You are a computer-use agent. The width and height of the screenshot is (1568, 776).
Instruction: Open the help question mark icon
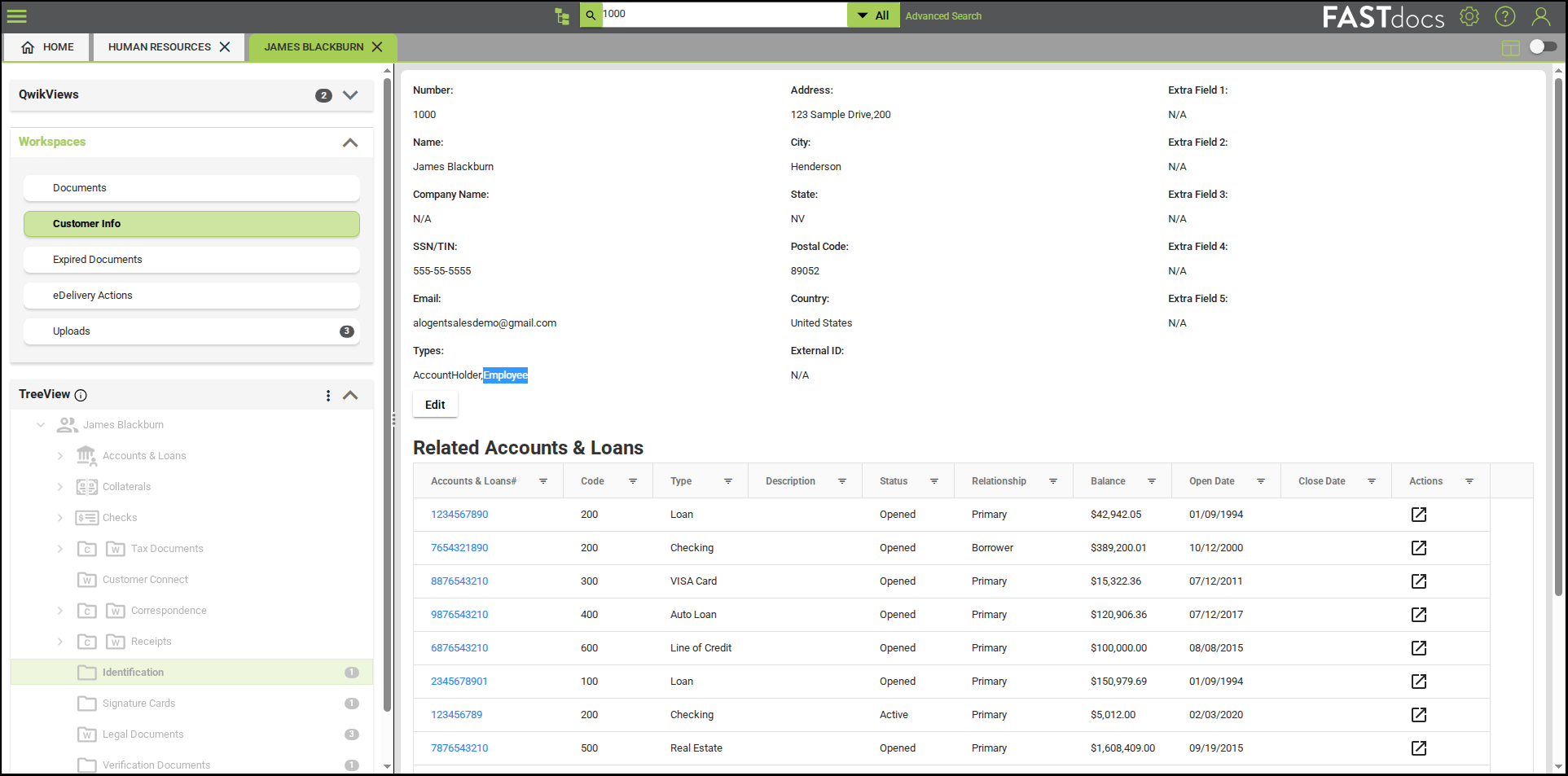pos(1505,16)
